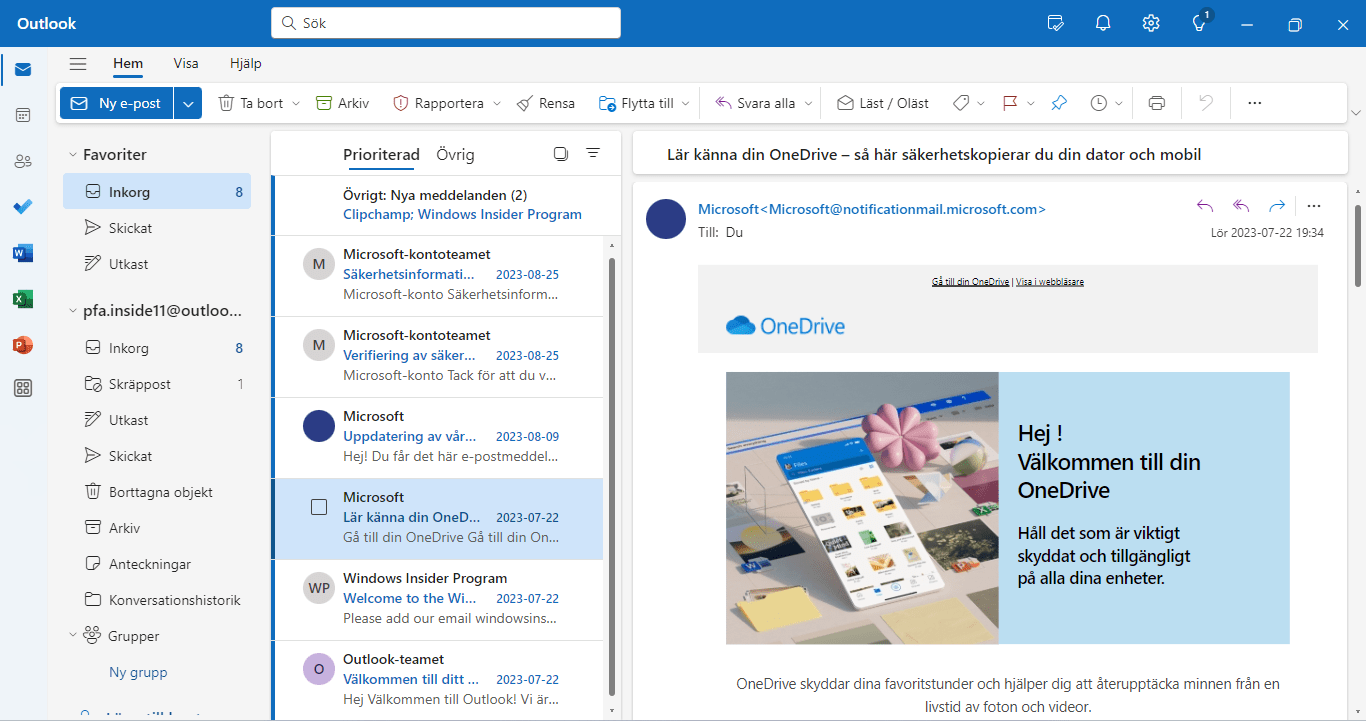
Task: Pin the message using the pin icon
Action: 1059,102
